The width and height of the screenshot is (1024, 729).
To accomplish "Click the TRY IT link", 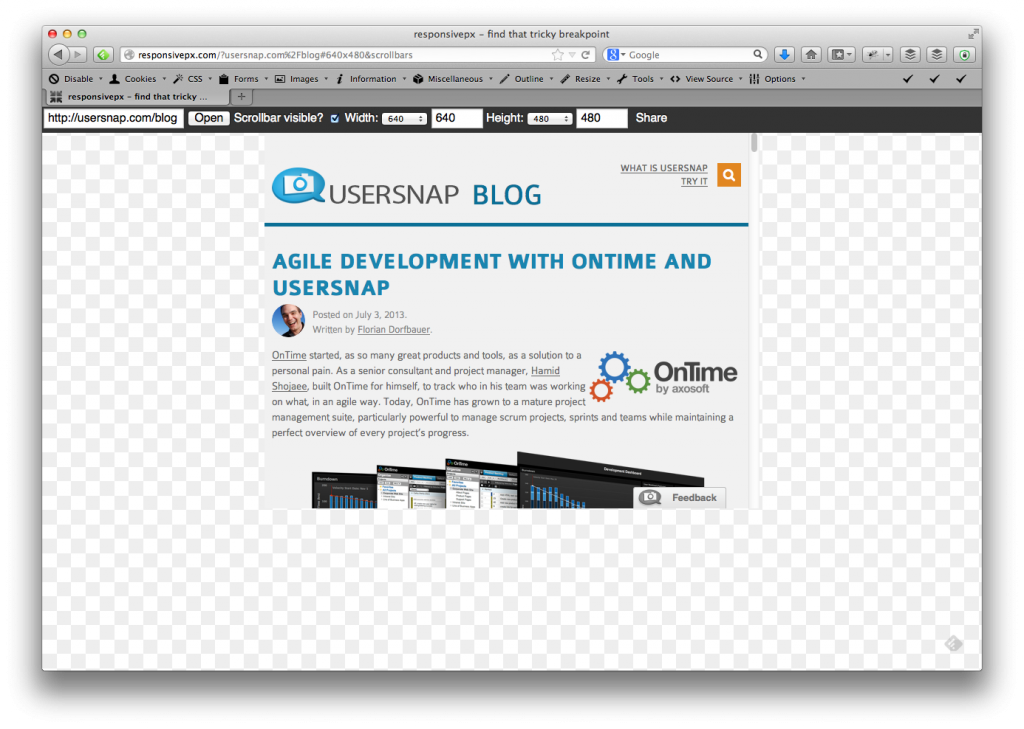I will (694, 182).
